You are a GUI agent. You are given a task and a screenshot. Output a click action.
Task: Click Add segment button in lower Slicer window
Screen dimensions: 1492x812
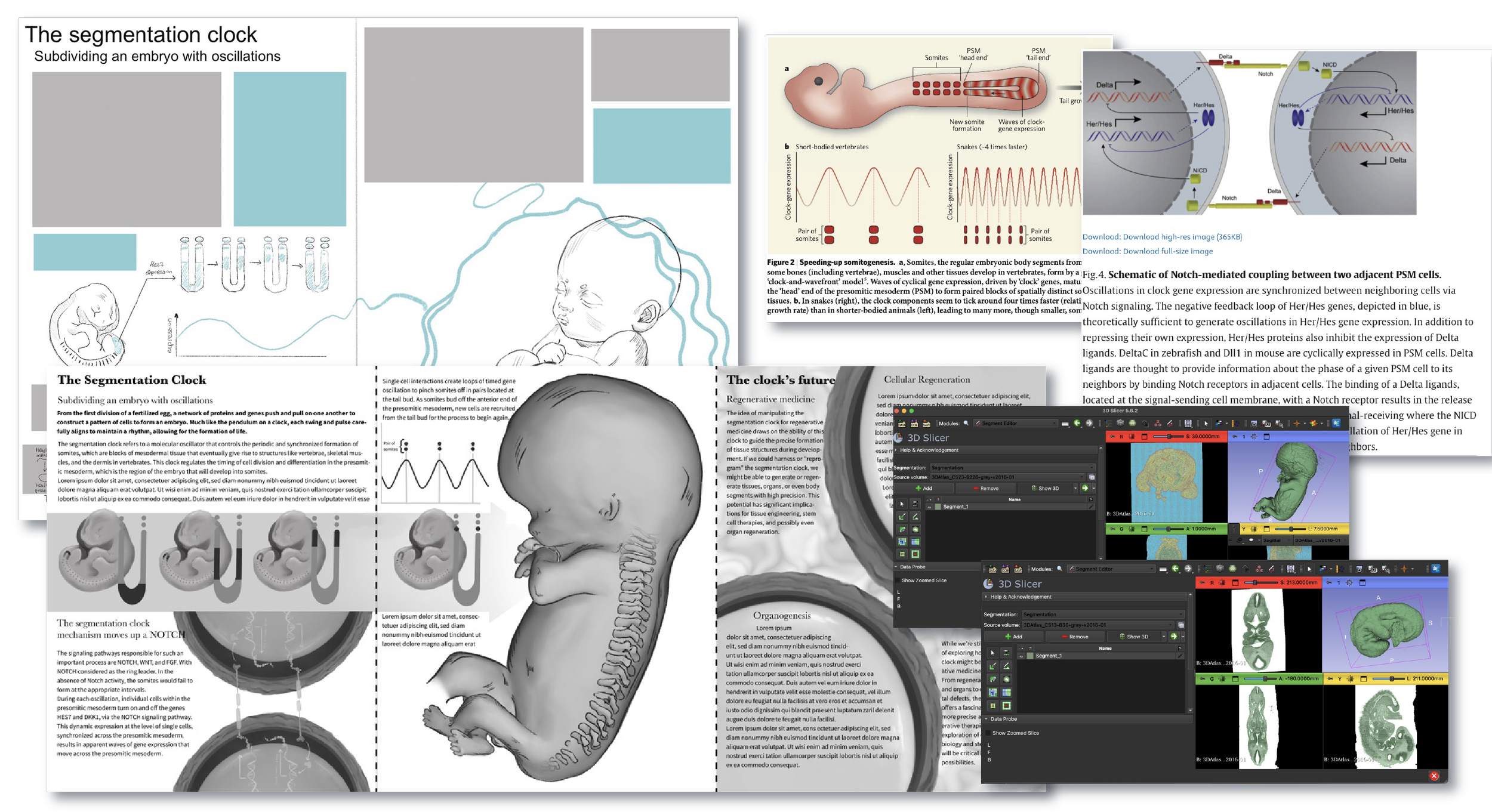1013,637
